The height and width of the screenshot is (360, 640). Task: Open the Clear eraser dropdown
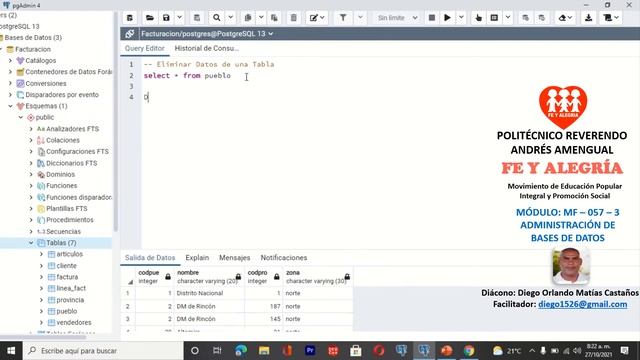point(565,18)
